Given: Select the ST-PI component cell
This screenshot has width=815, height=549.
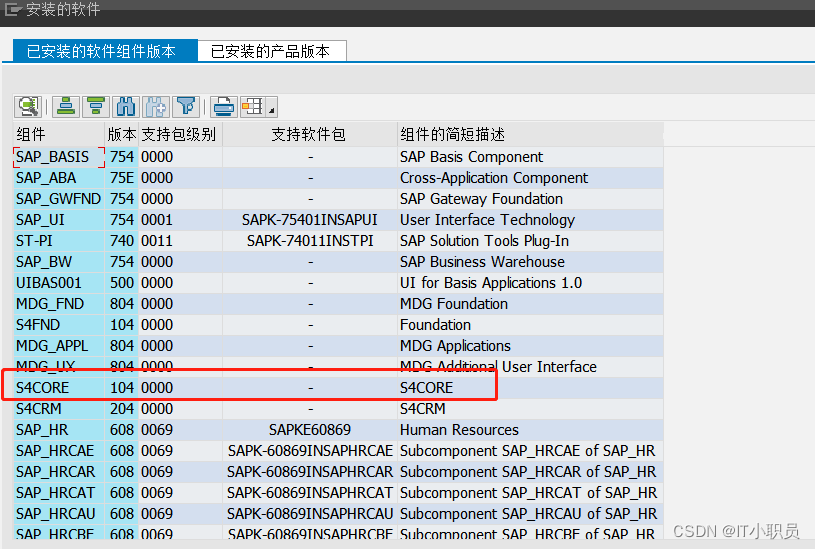Looking at the screenshot, I should coord(59,241).
